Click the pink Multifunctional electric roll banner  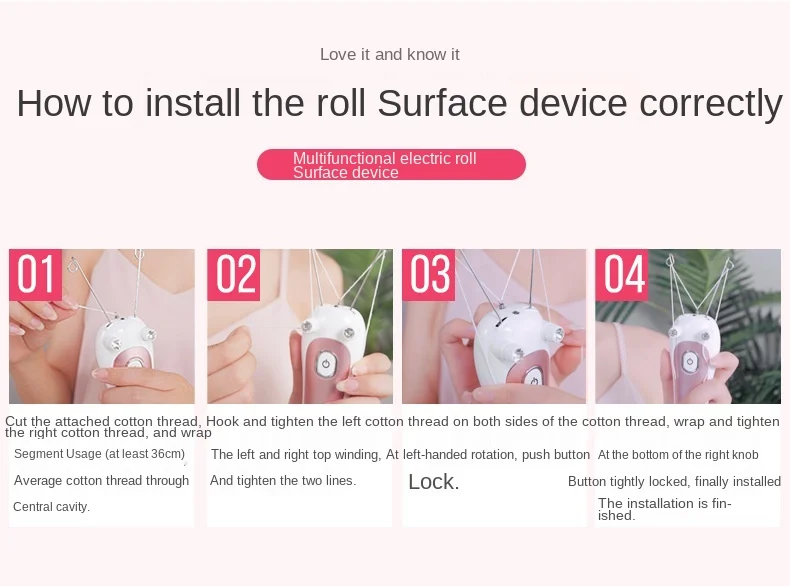click(391, 164)
